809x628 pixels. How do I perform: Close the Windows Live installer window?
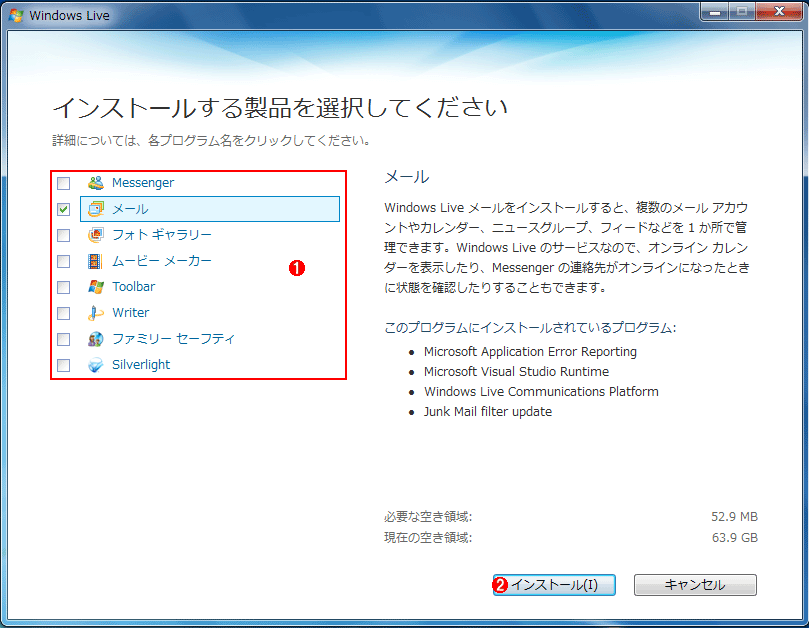point(780,12)
